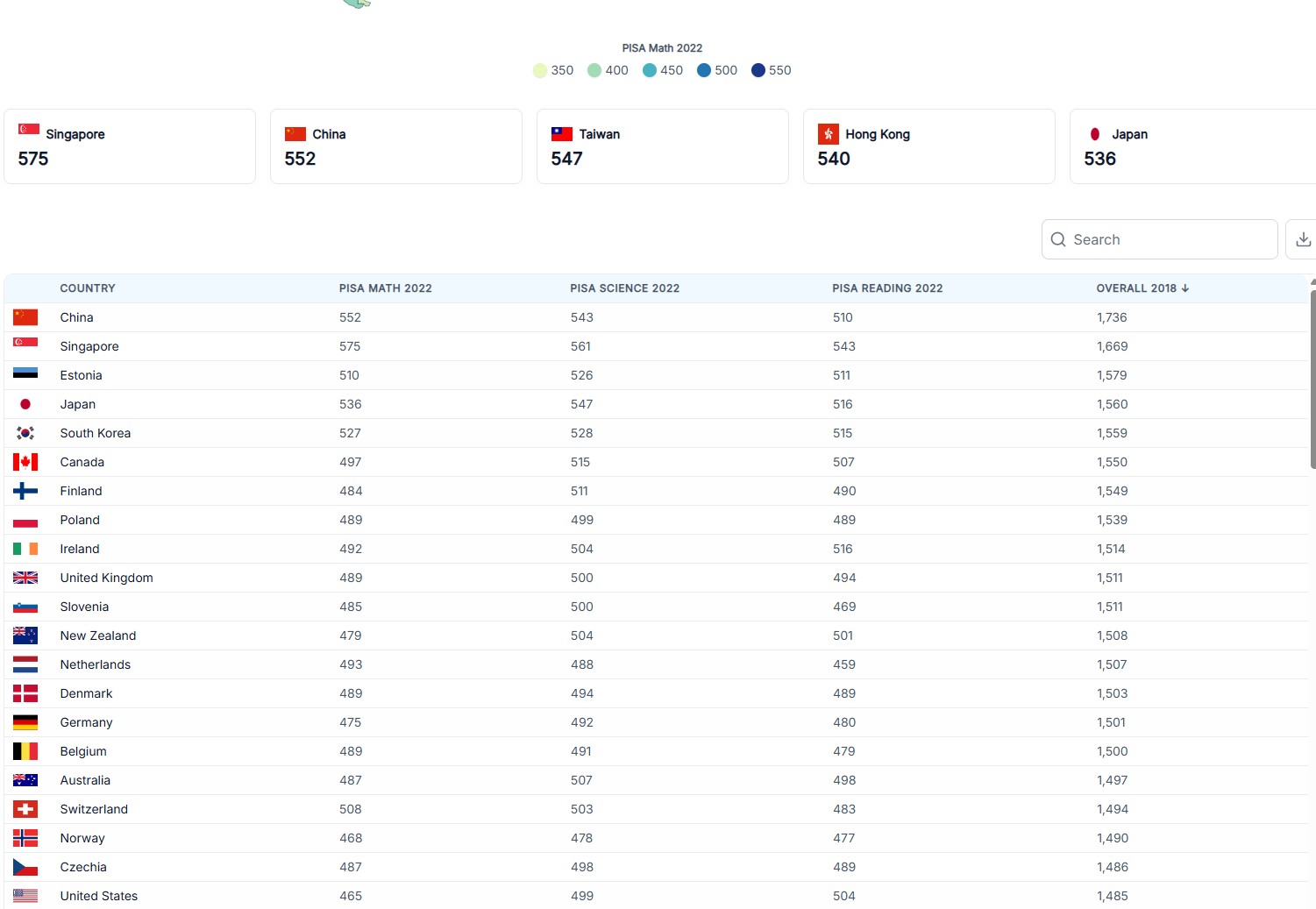
Task: Click Switzerland country name in table
Action: tap(94, 809)
